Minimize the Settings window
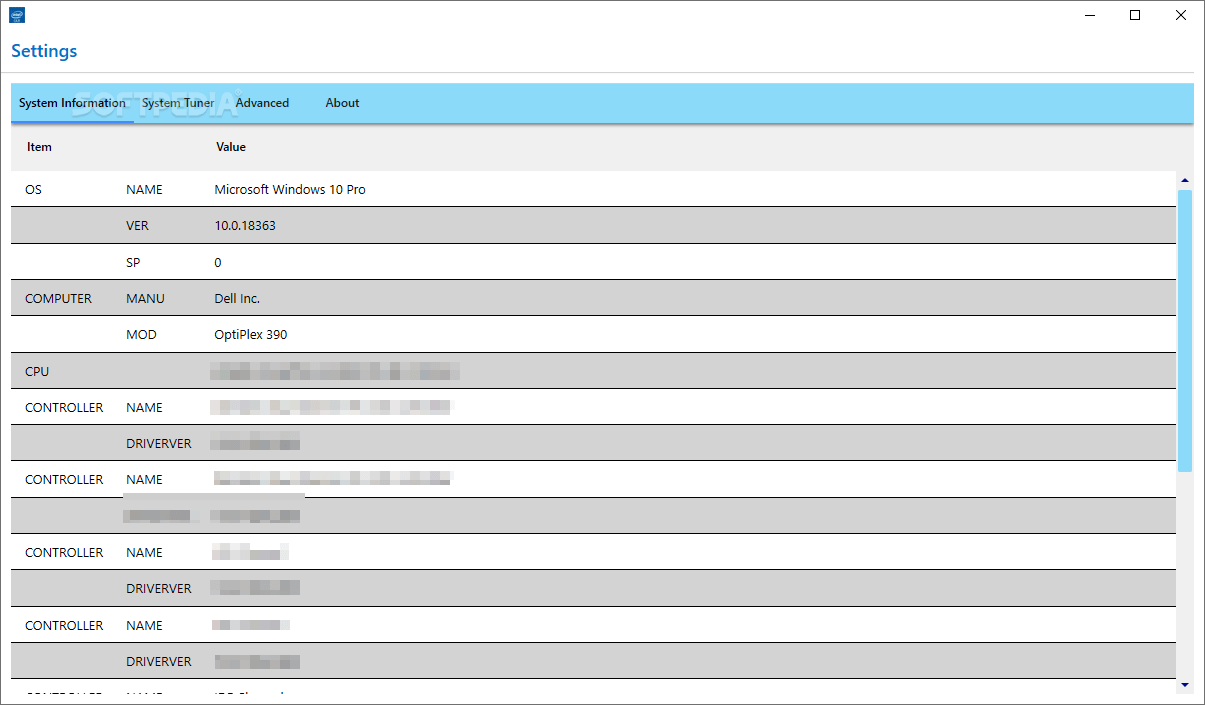1205x705 pixels. (1089, 15)
